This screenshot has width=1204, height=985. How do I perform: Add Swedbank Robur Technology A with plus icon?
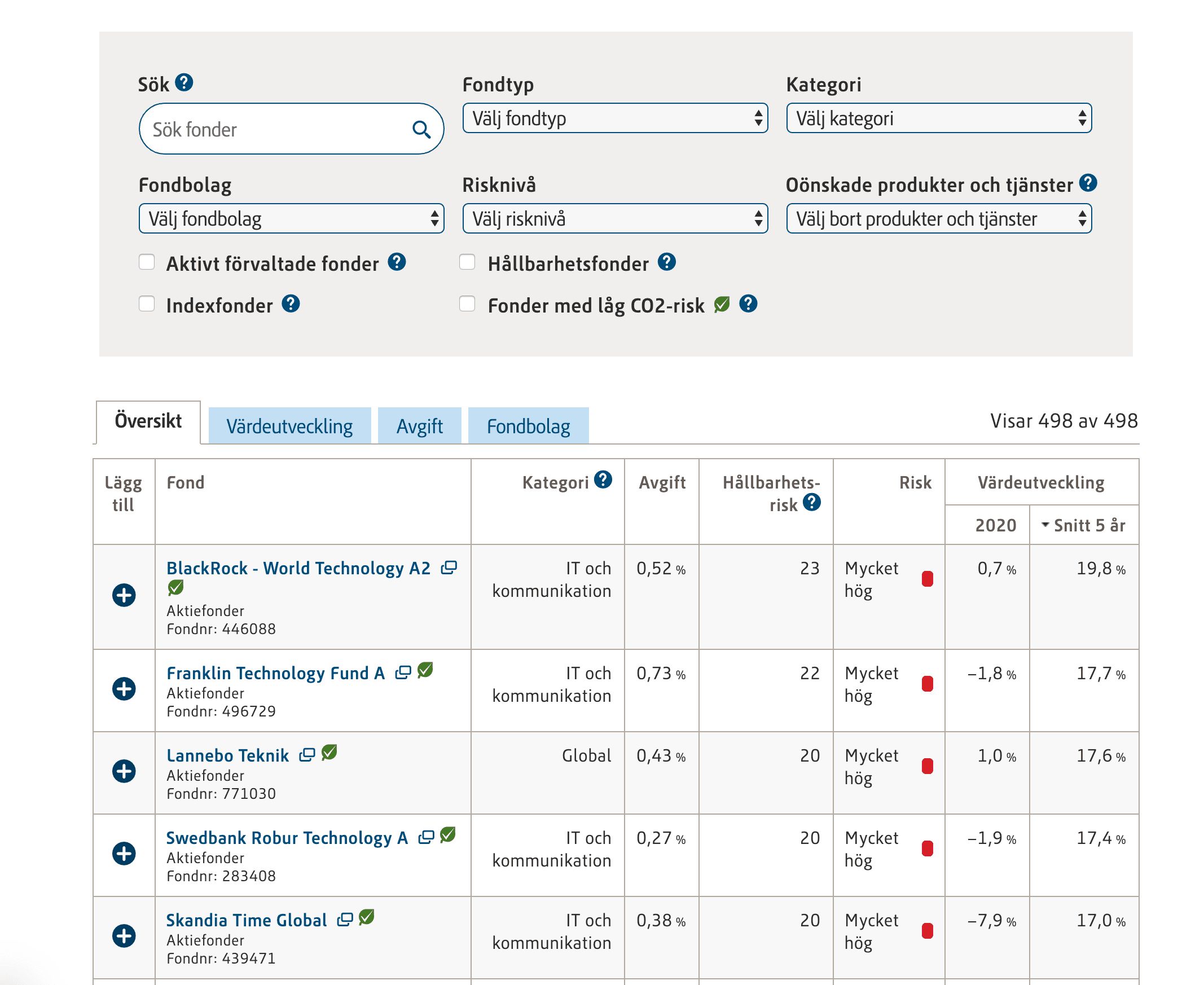(124, 854)
